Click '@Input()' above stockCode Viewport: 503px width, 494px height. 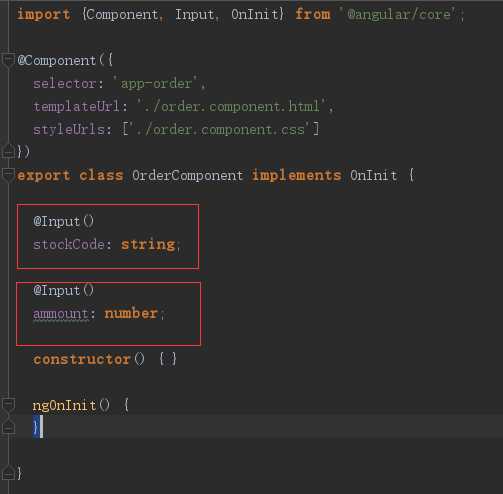(64, 221)
